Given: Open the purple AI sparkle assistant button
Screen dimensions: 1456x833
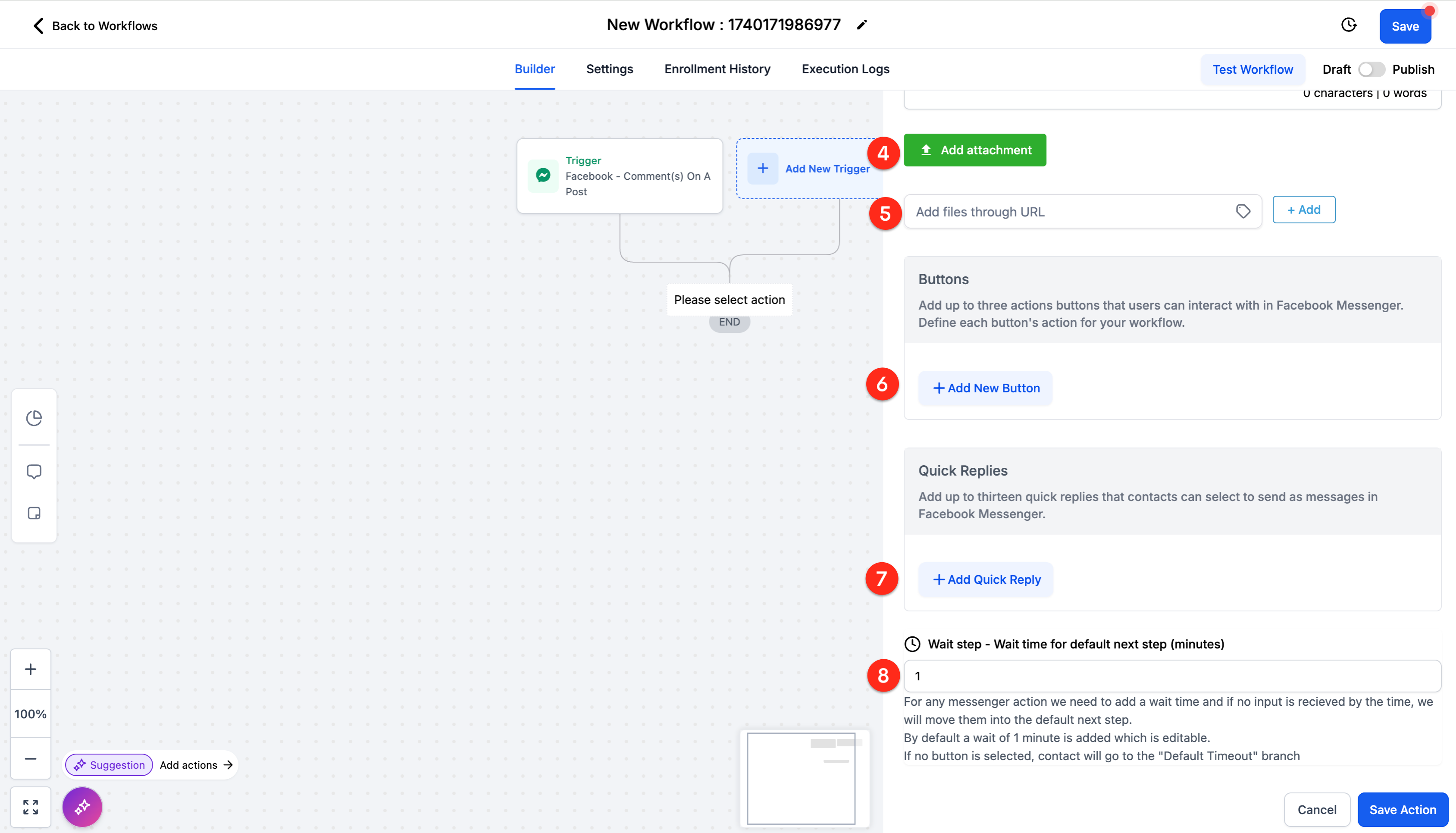Looking at the screenshot, I should (x=82, y=807).
